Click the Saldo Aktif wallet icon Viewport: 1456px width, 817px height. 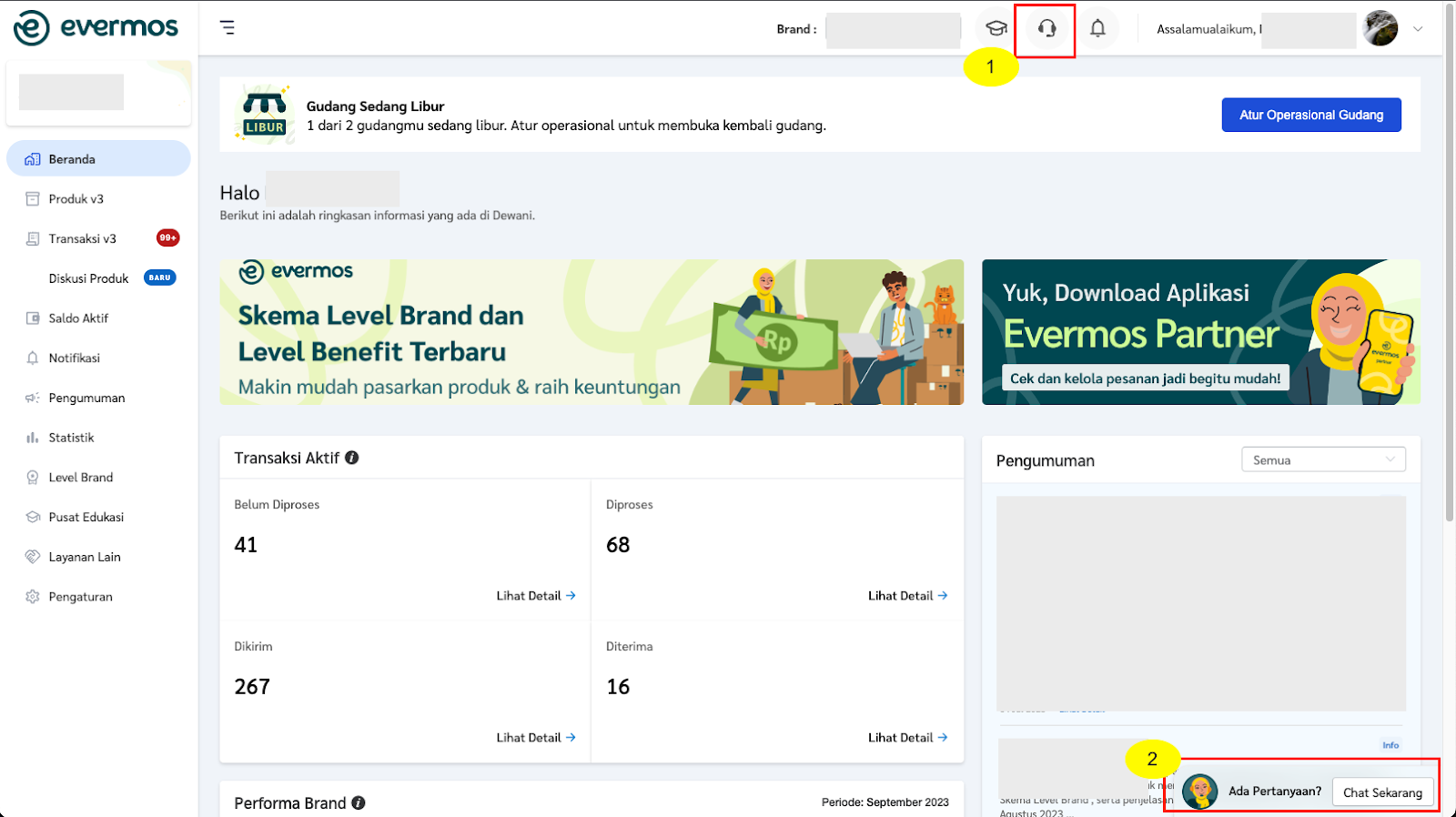point(33,318)
